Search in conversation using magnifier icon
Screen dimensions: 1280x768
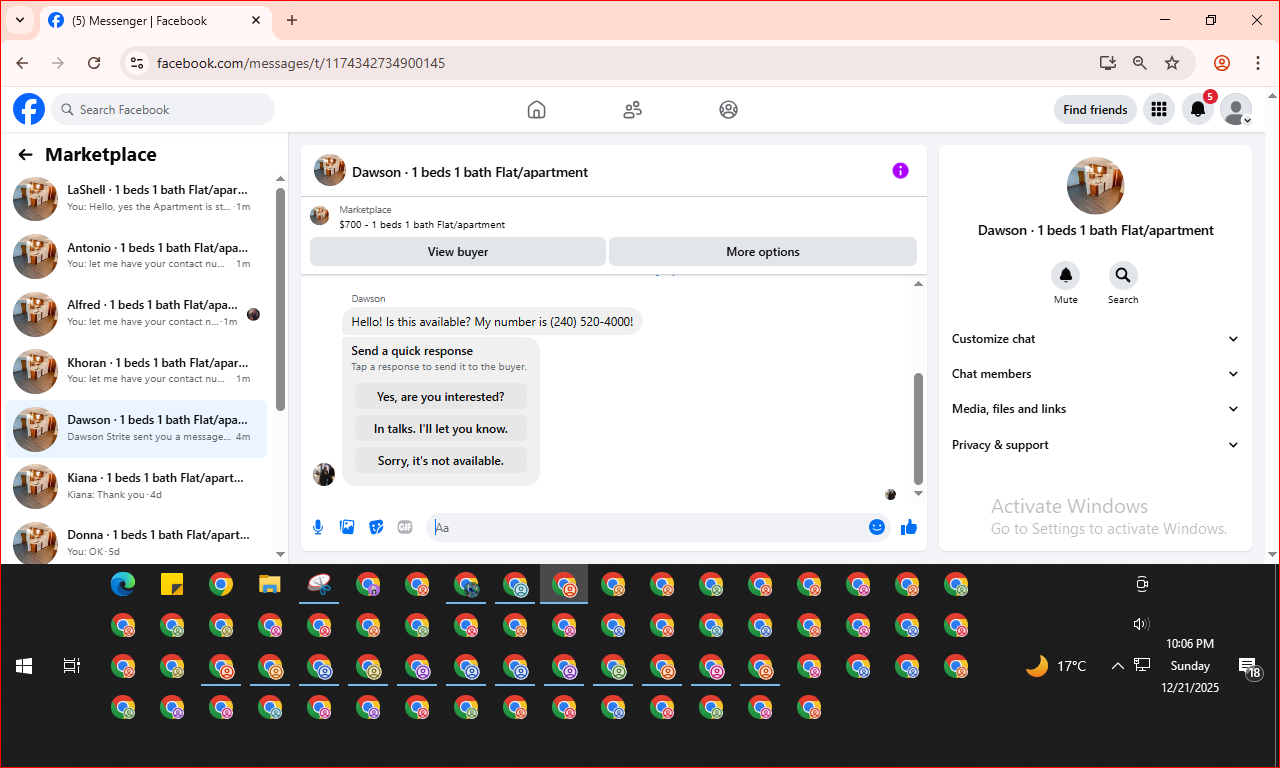(1123, 275)
